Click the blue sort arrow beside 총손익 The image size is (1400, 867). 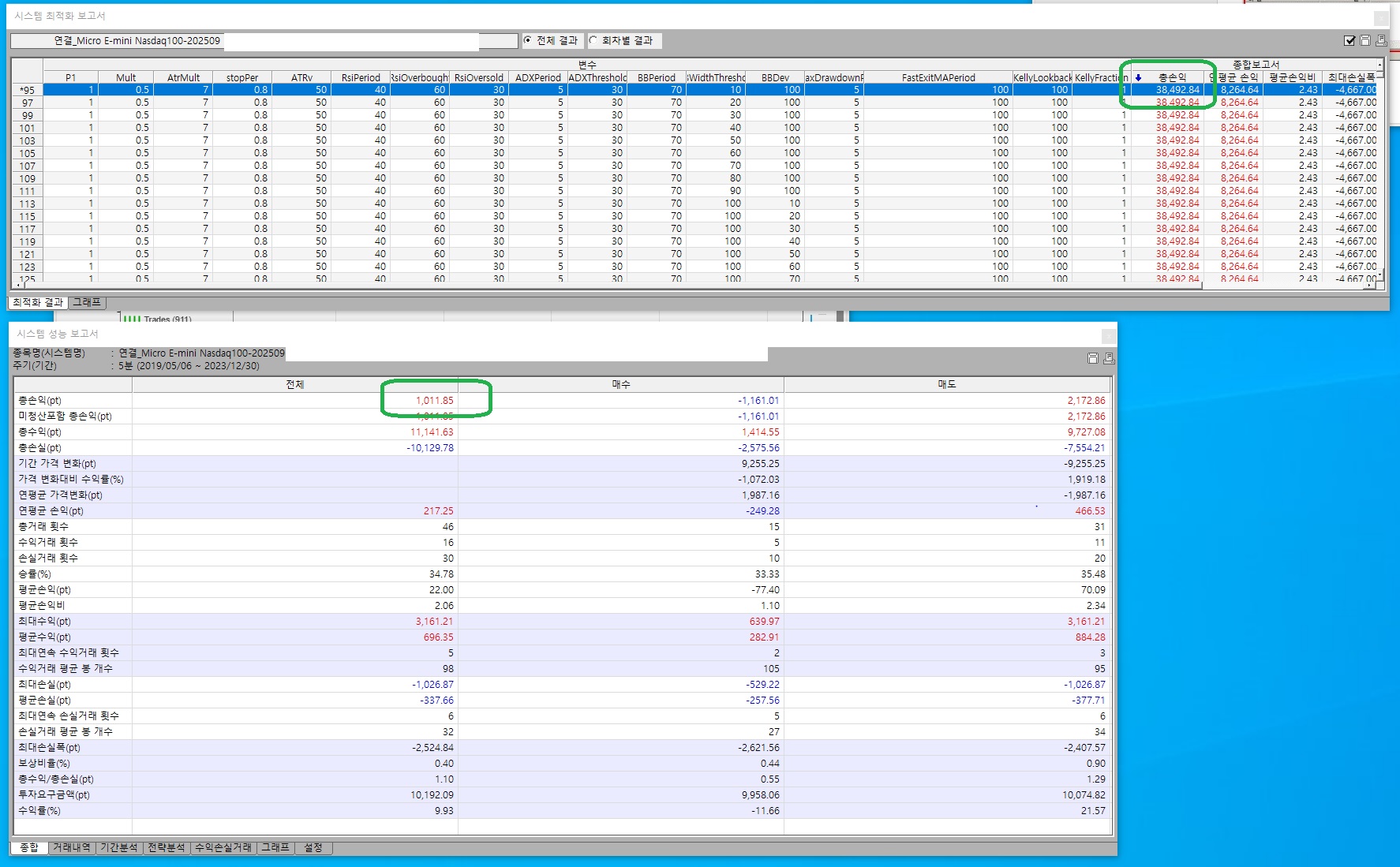click(1138, 77)
